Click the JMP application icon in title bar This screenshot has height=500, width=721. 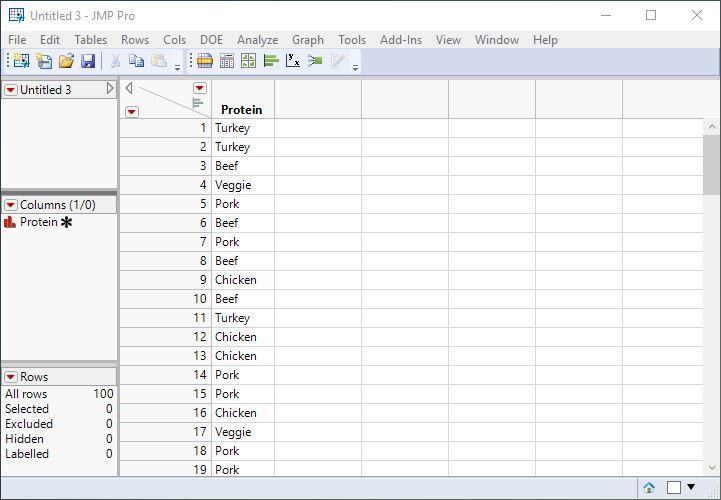tap(17, 15)
